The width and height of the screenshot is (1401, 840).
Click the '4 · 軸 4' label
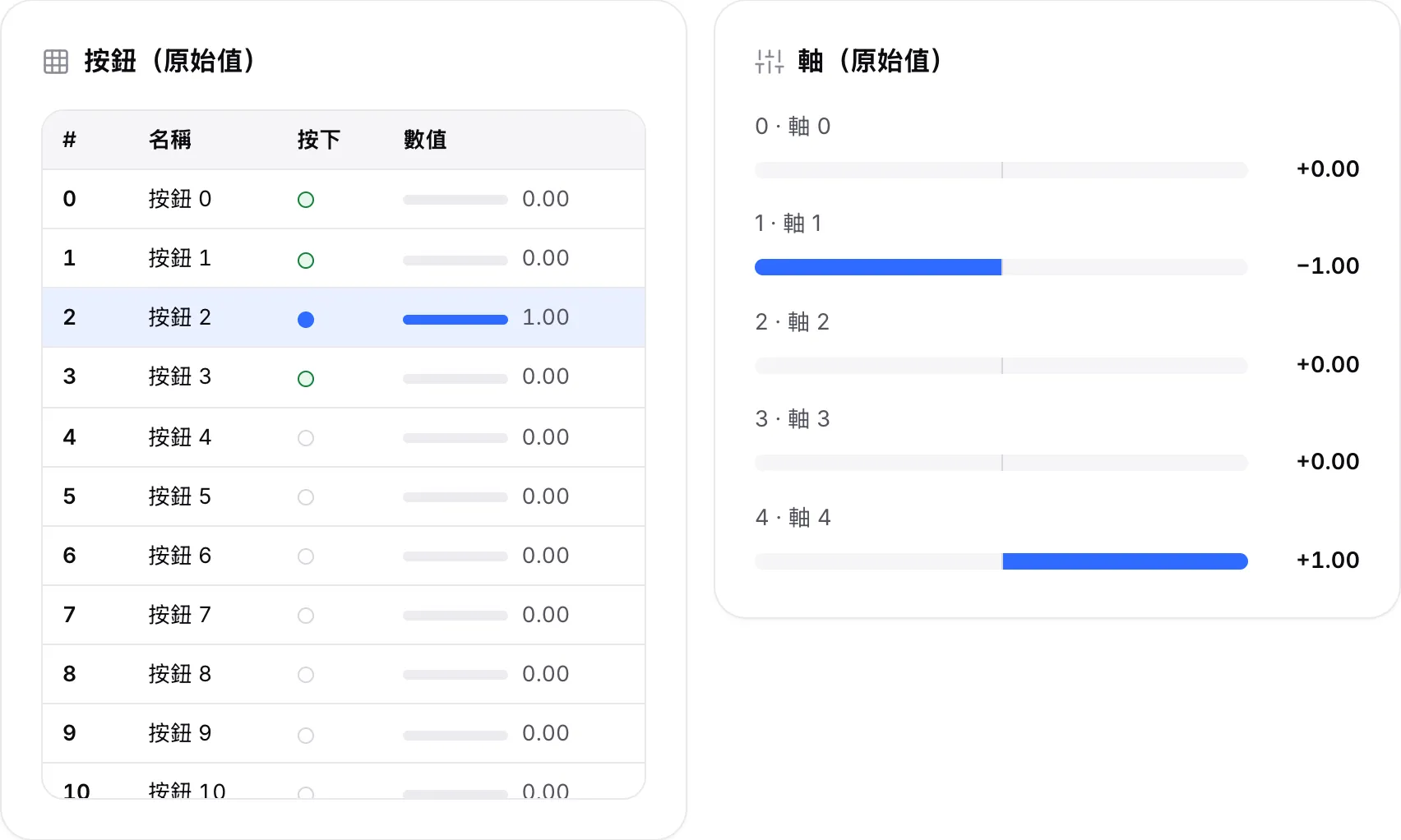pyautogui.click(x=793, y=517)
